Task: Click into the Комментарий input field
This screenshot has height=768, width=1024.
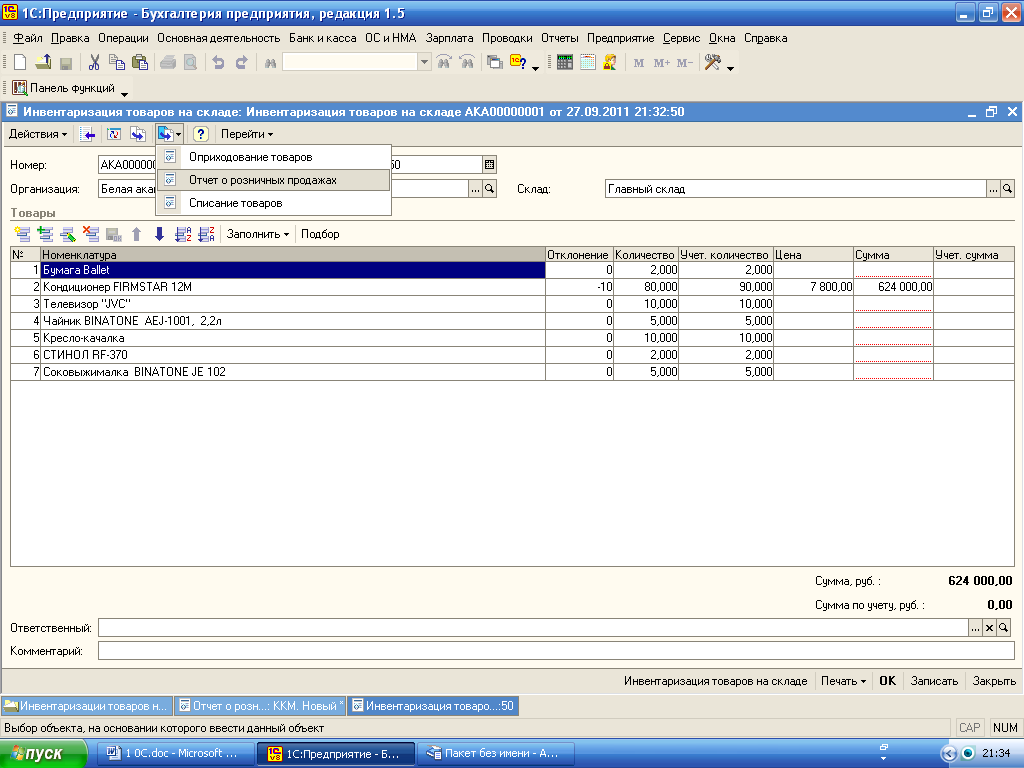Action: tap(556, 650)
